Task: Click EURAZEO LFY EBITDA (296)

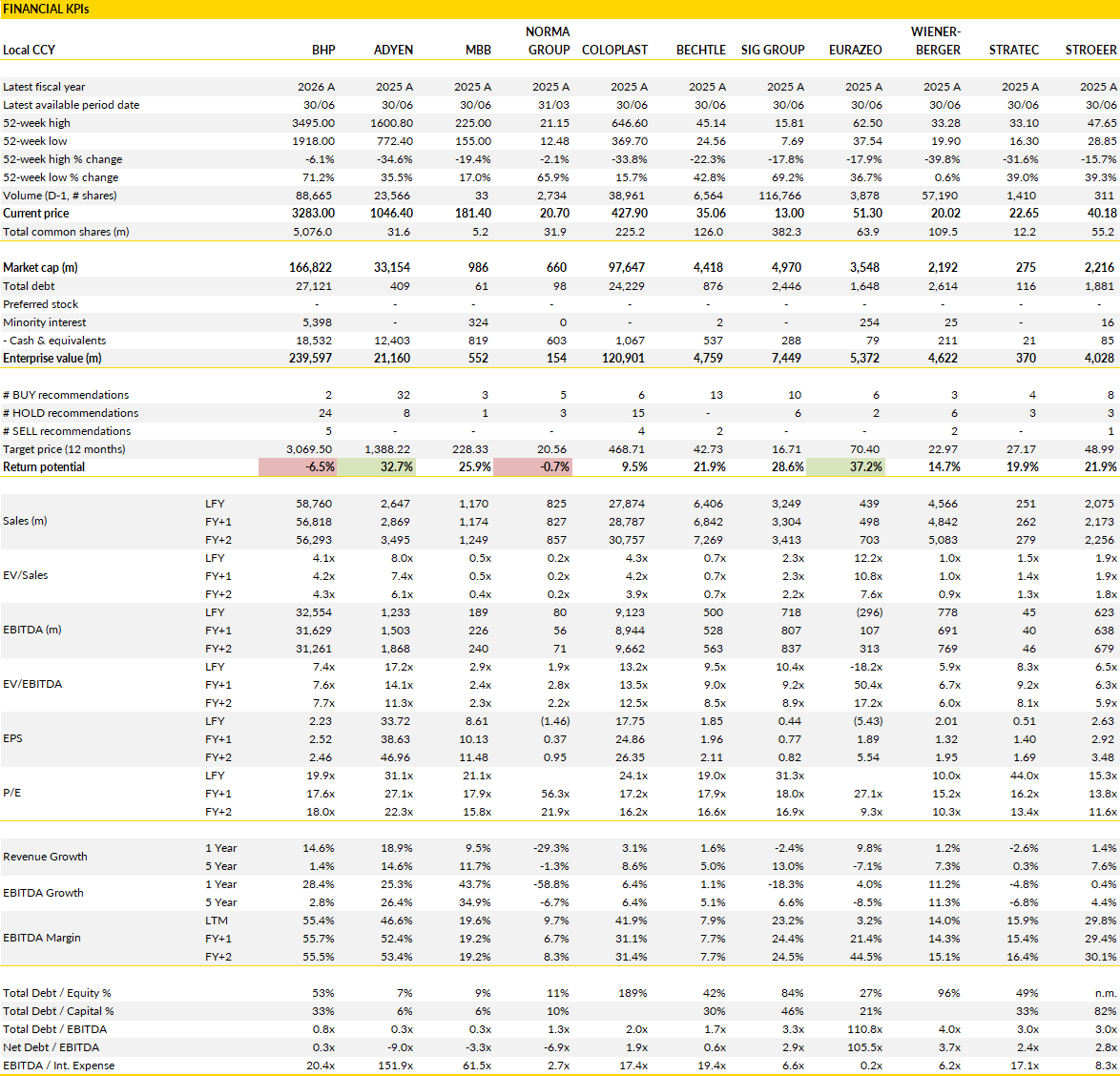Action: click(868, 612)
